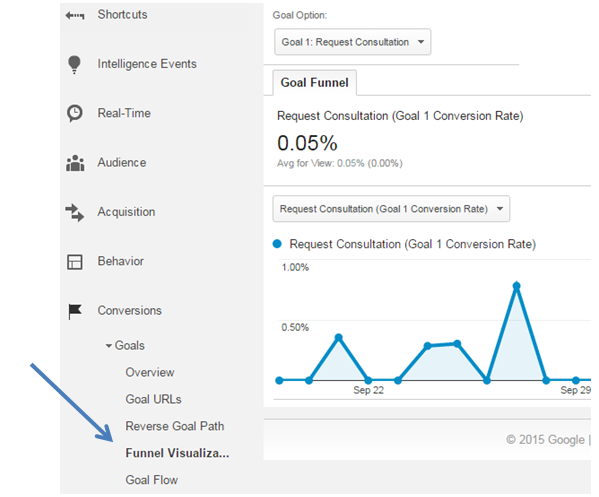Open the Funnel Visualization report
Image resolution: width=599 pixels, height=497 pixels.
177,453
